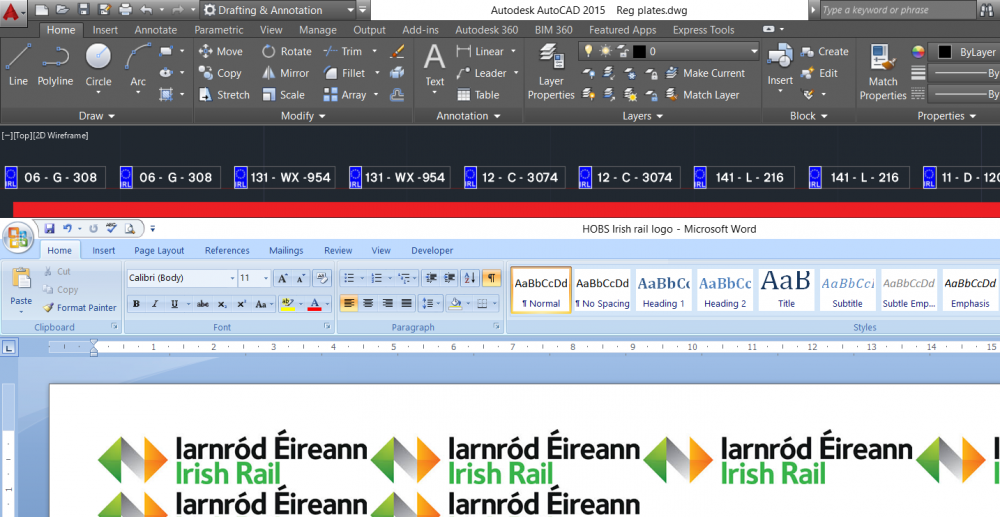Click the Array tool in AutoCAD
The width and height of the screenshot is (1000, 517).
pos(345,95)
